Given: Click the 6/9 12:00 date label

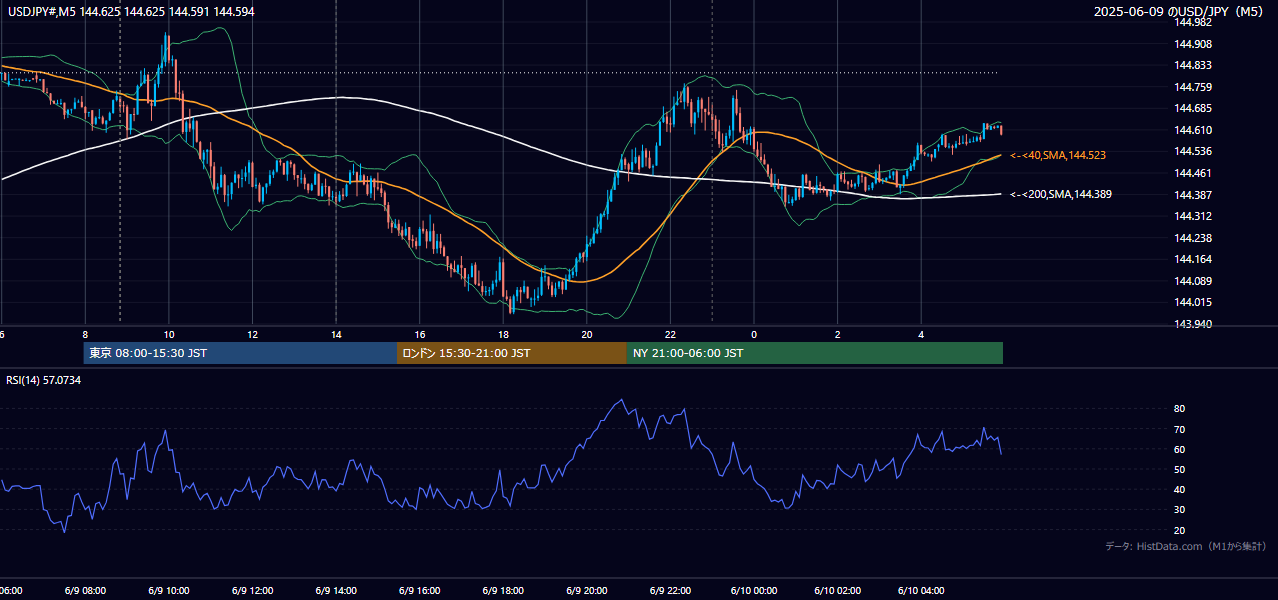Looking at the screenshot, I should coord(252,590).
